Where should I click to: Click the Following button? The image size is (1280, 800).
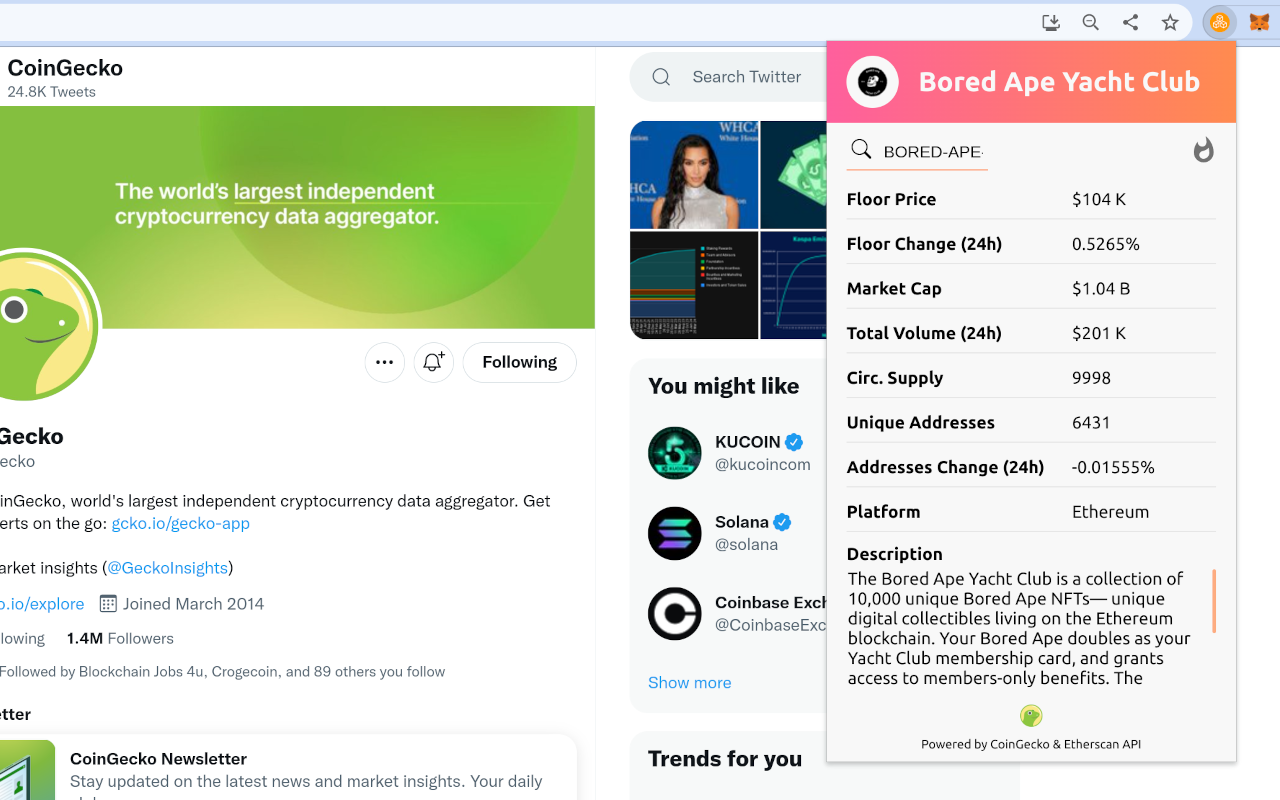[519, 362]
